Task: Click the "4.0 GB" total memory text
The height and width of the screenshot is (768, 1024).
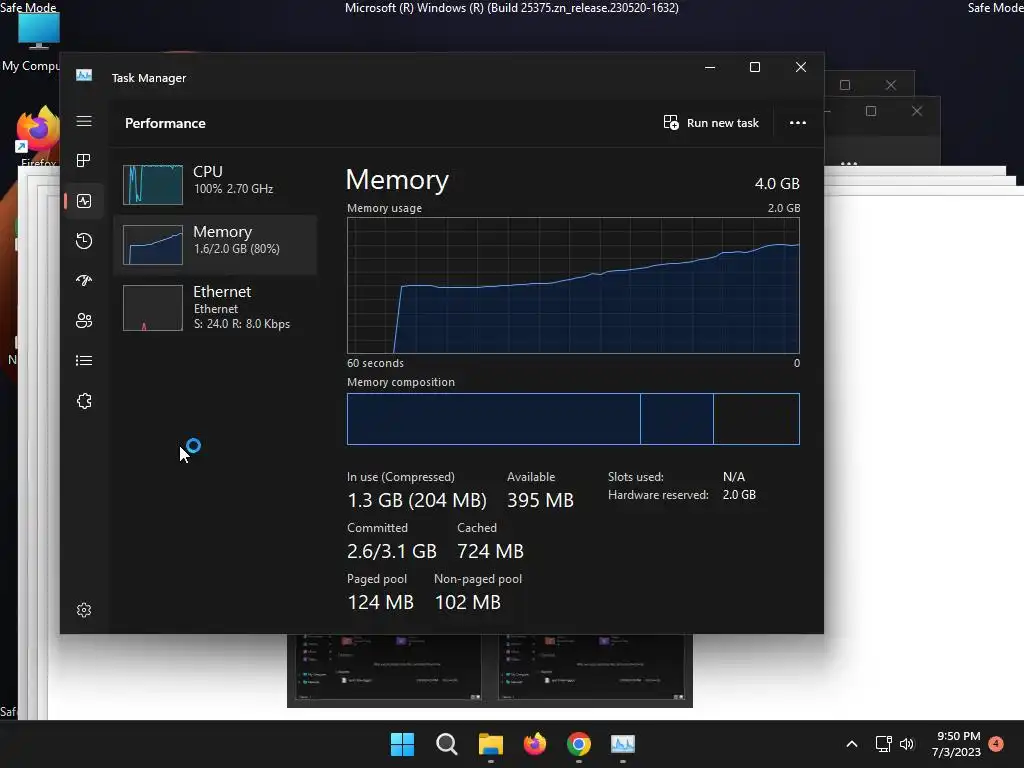Action: pyautogui.click(x=777, y=184)
